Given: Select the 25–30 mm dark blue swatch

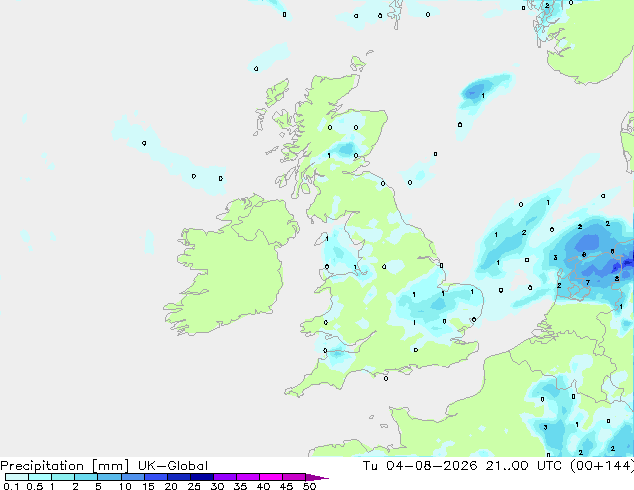Looking at the screenshot, I should coord(202,477).
